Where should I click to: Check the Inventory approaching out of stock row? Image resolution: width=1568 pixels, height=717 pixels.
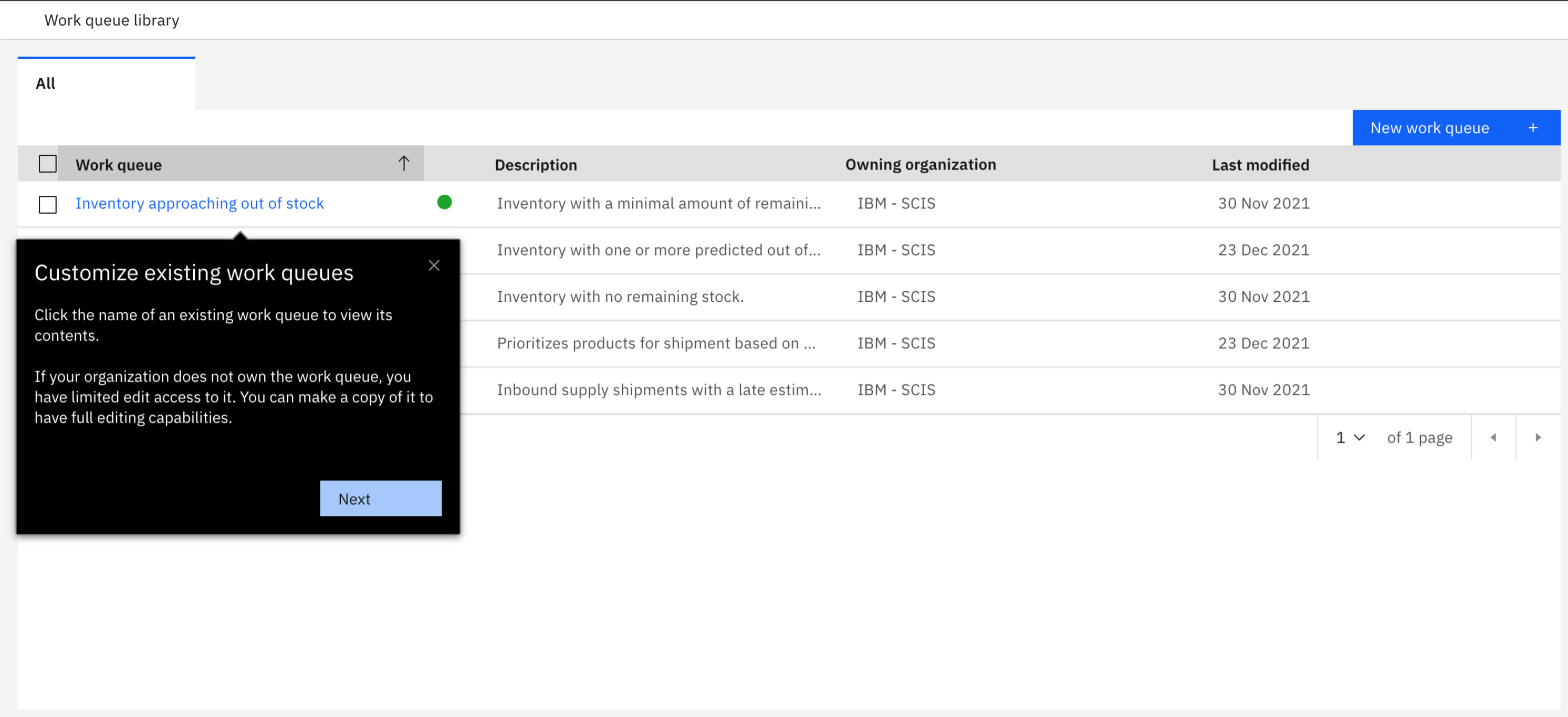tap(47, 204)
